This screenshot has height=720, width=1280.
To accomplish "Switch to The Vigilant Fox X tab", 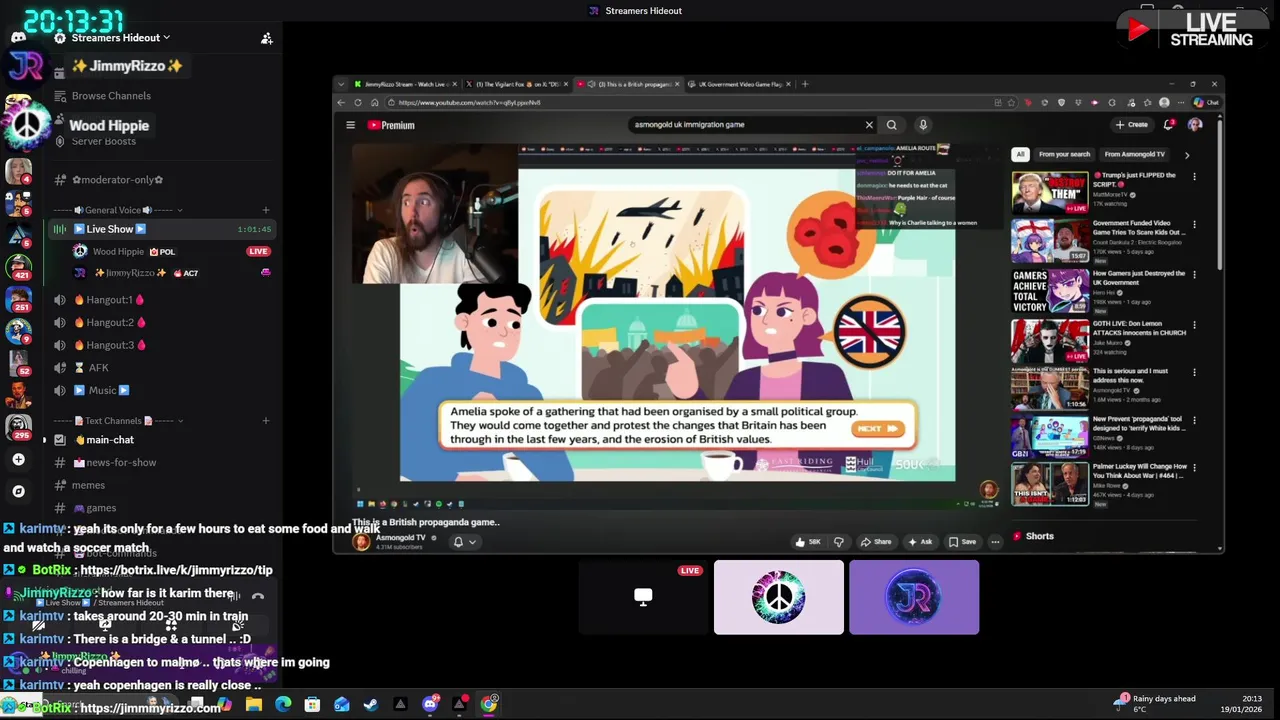I will [x=516, y=84].
